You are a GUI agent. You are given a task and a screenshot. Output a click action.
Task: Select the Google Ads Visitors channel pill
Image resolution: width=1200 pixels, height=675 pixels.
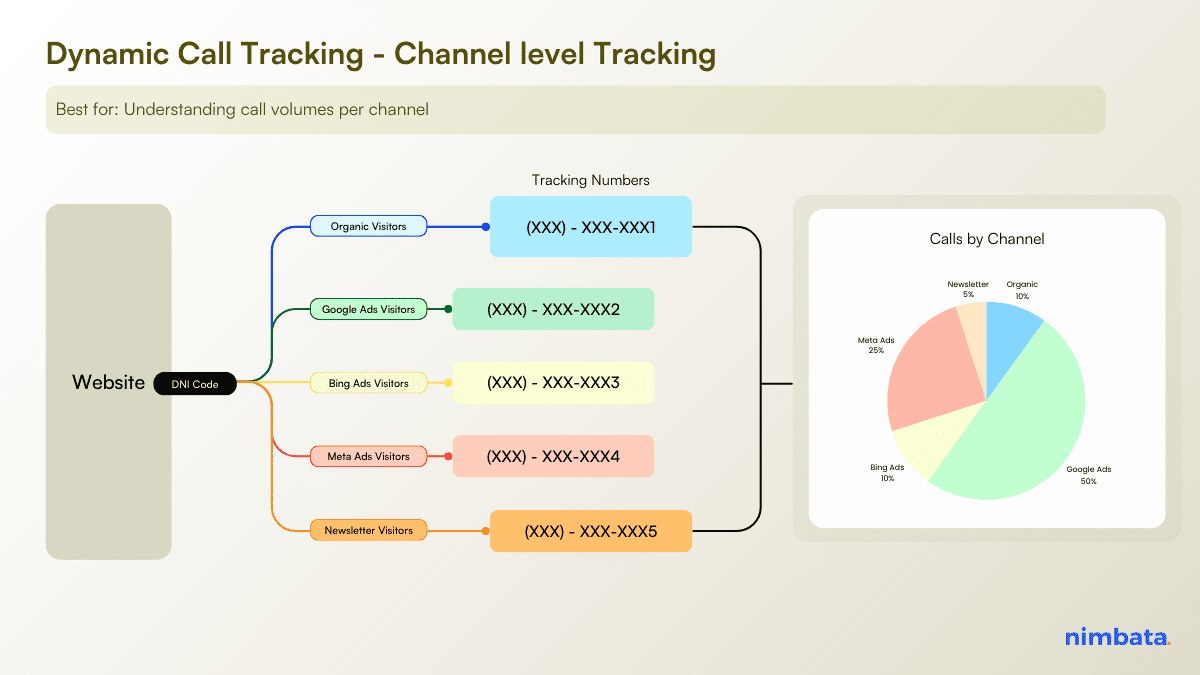tap(368, 309)
